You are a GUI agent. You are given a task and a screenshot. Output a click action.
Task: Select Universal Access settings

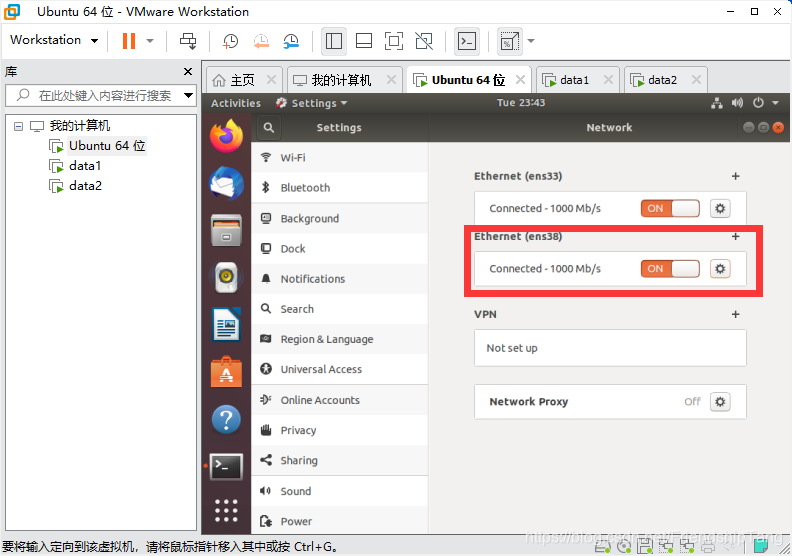(x=339, y=369)
